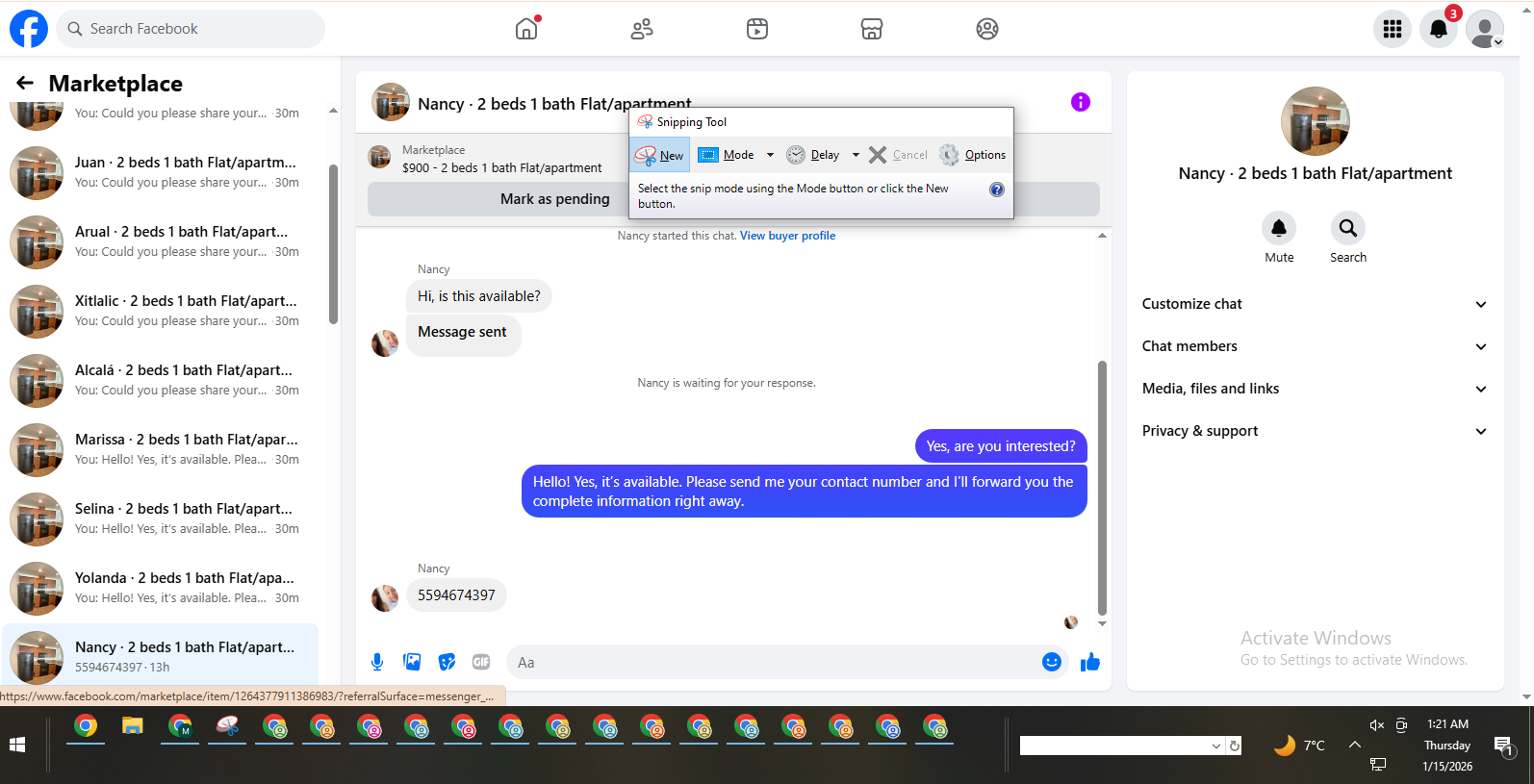Open the Windows action center notifications
This screenshot has height=784, width=1534.
[x=1504, y=746]
